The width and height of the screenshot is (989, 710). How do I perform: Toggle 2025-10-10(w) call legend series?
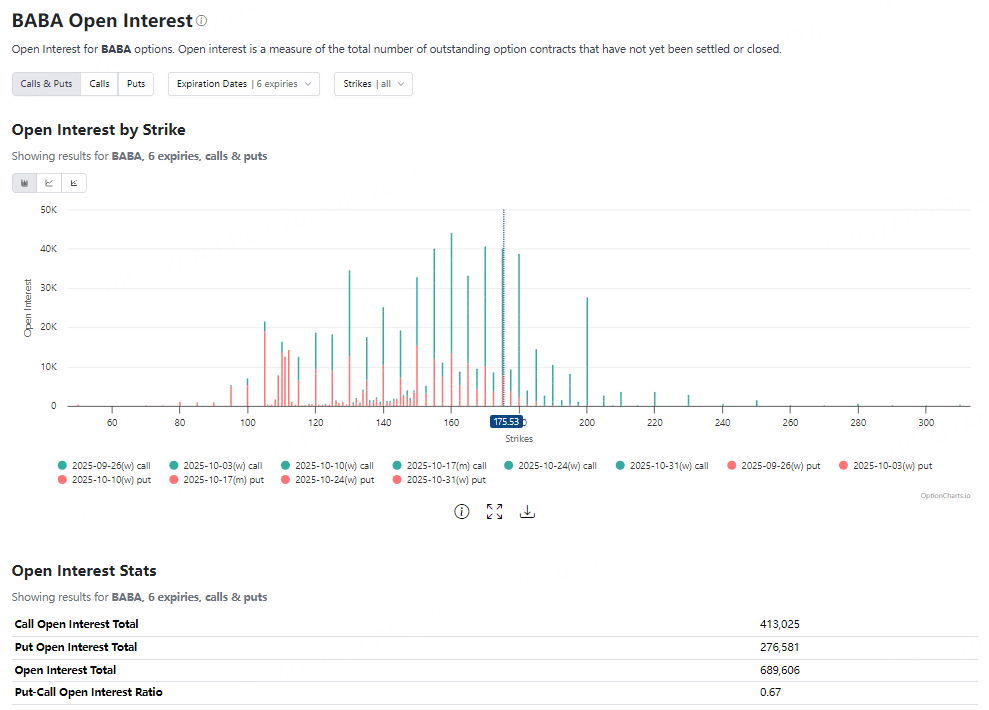tap(327, 466)
